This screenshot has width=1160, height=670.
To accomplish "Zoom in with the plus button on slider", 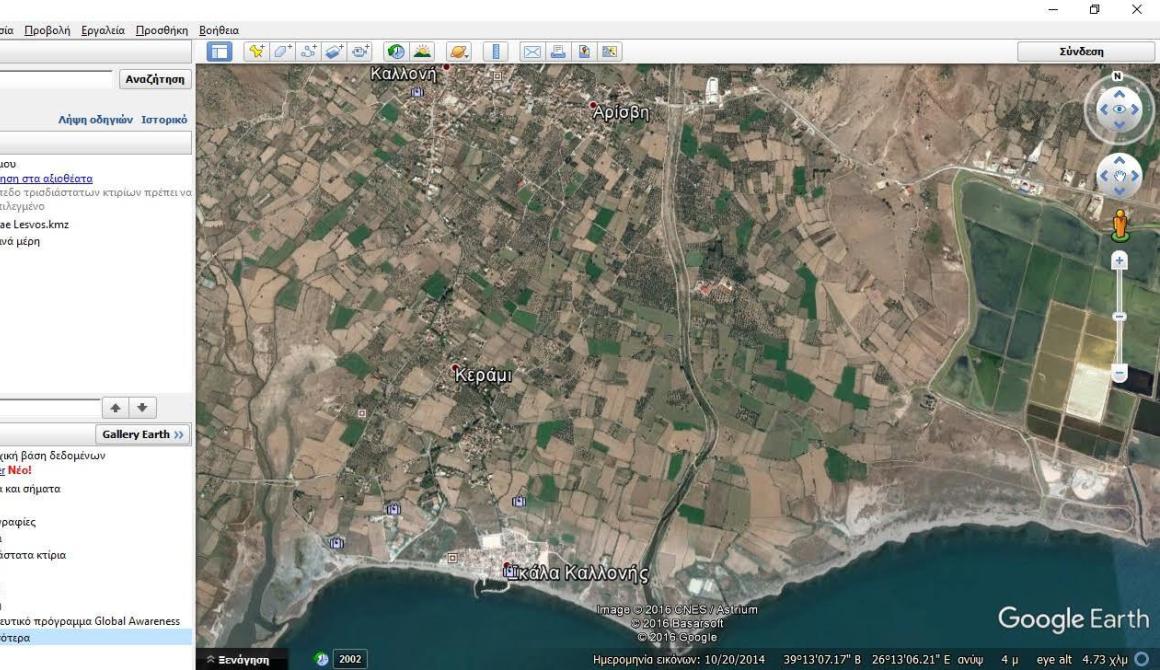I will point(1119,260).
